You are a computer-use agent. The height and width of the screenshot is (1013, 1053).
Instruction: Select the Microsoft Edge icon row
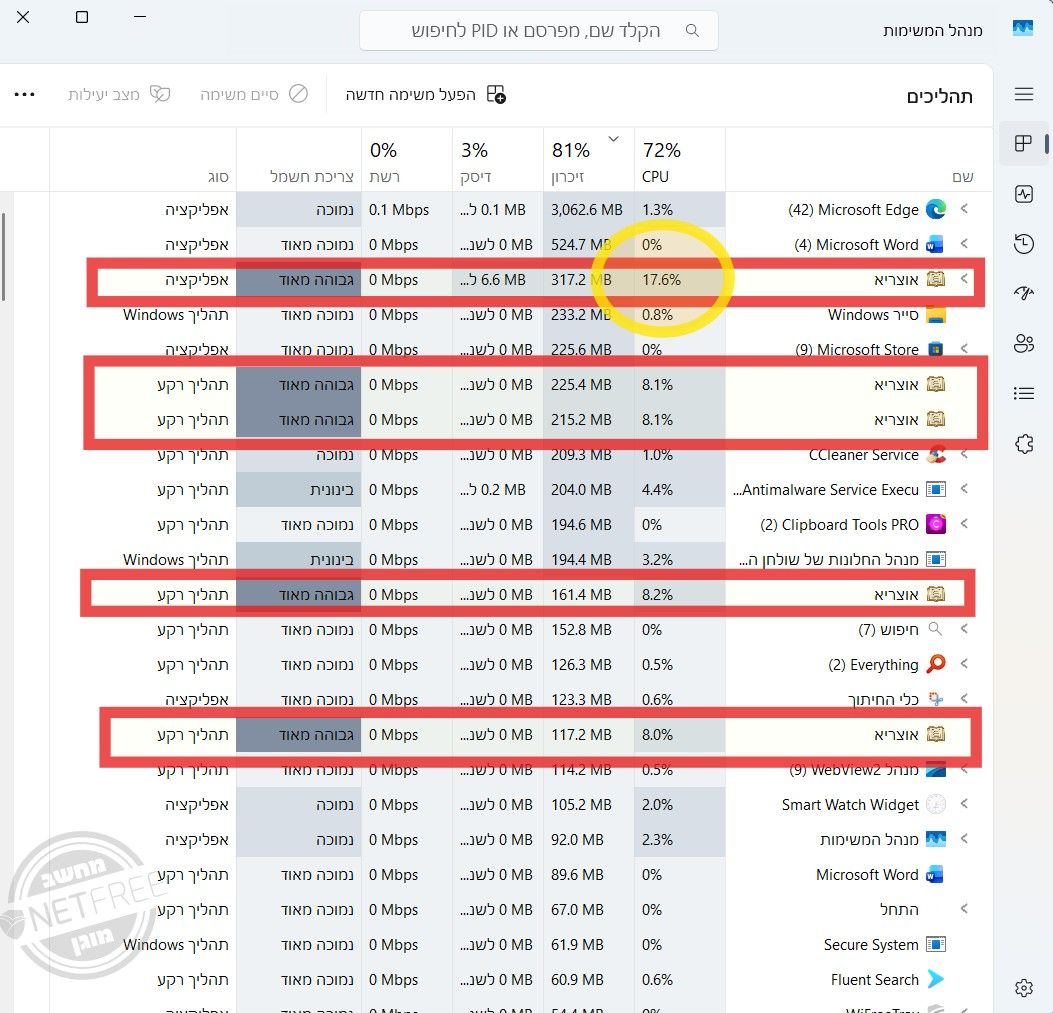[935, 209]
